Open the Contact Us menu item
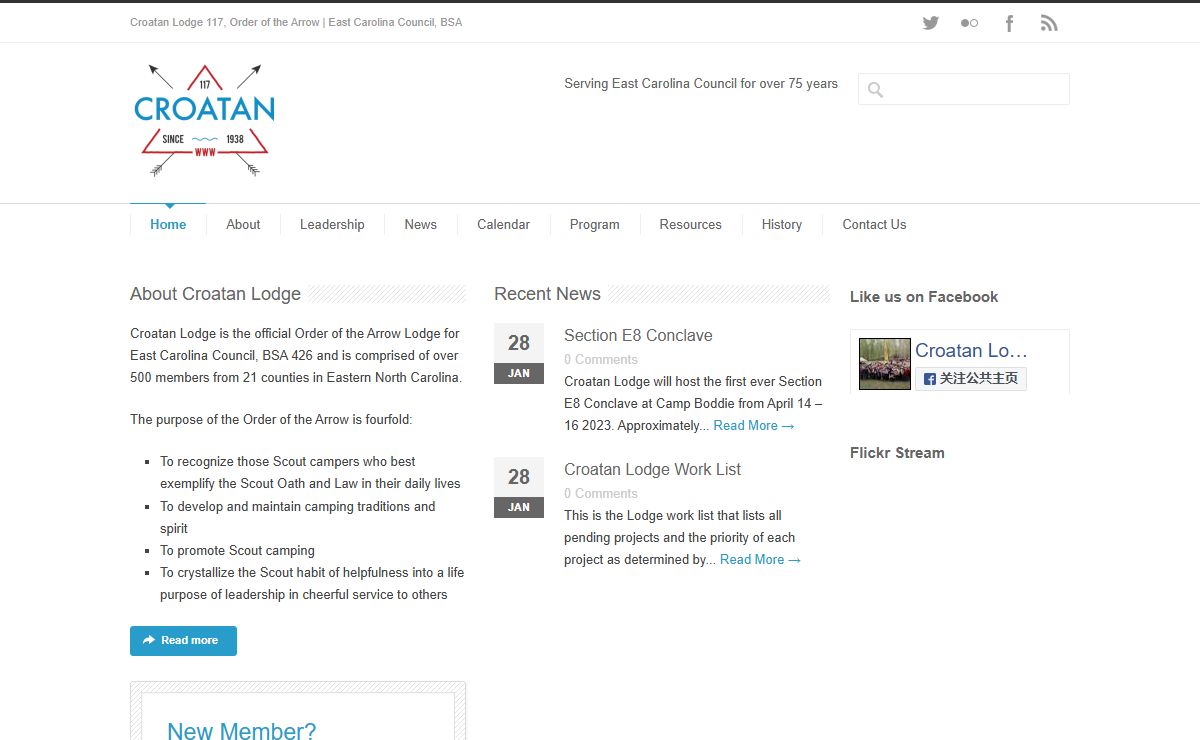The width and height of the screenshot is (1200, 740). 875,225
